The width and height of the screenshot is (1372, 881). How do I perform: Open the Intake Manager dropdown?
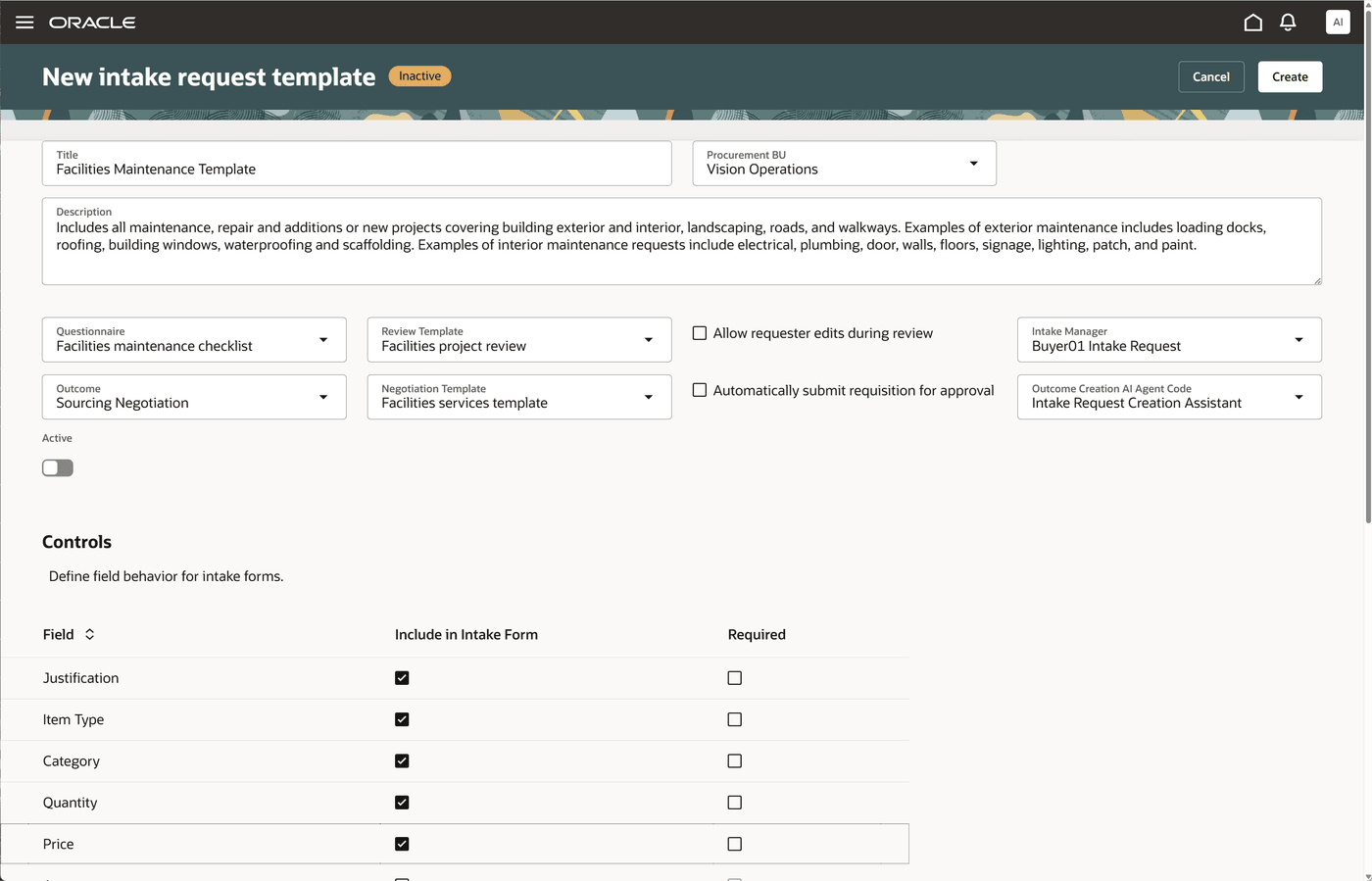click(1169, 339)
